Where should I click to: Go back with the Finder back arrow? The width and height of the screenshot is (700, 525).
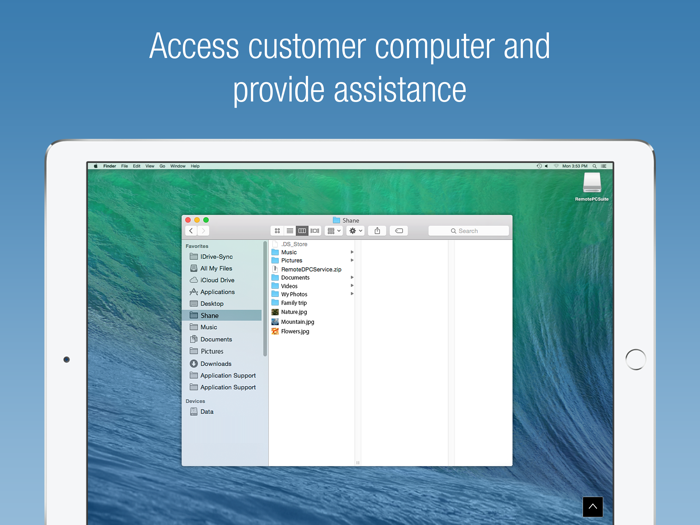click(191, 231)
